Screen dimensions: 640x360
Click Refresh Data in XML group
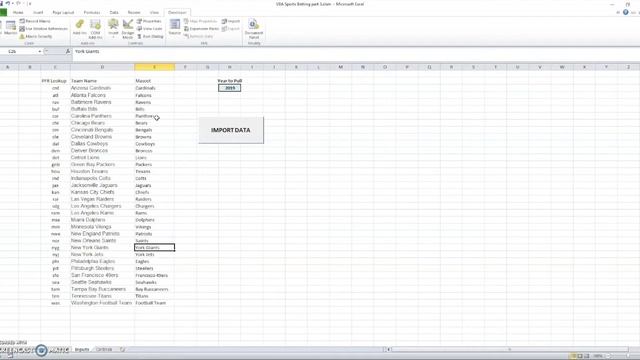(198, 36)
